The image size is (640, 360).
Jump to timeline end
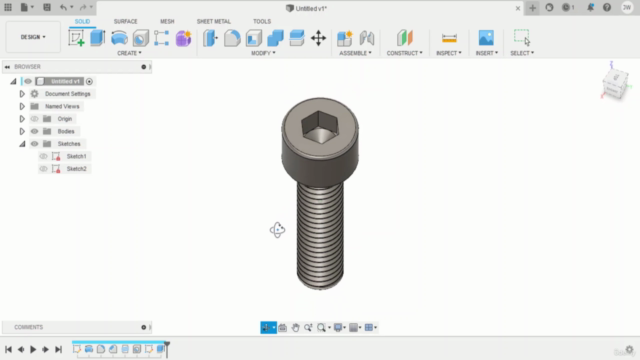tap(58, 349)
